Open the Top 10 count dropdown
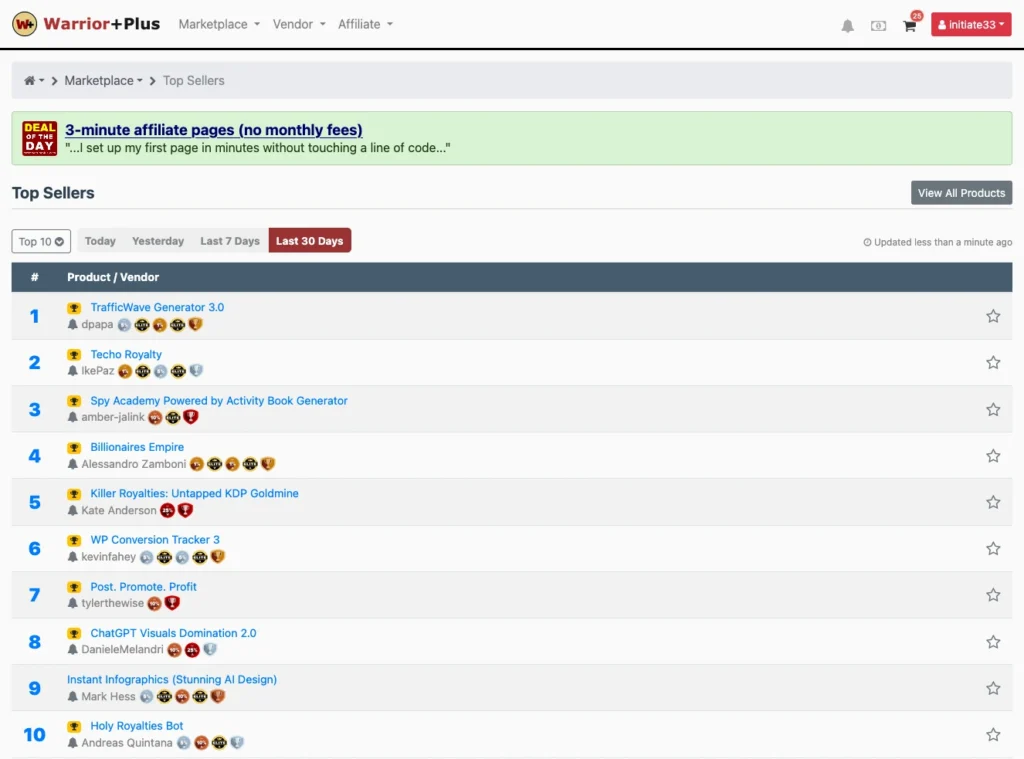The height and width of the screenshot is (759, 1024). [41, 242]
